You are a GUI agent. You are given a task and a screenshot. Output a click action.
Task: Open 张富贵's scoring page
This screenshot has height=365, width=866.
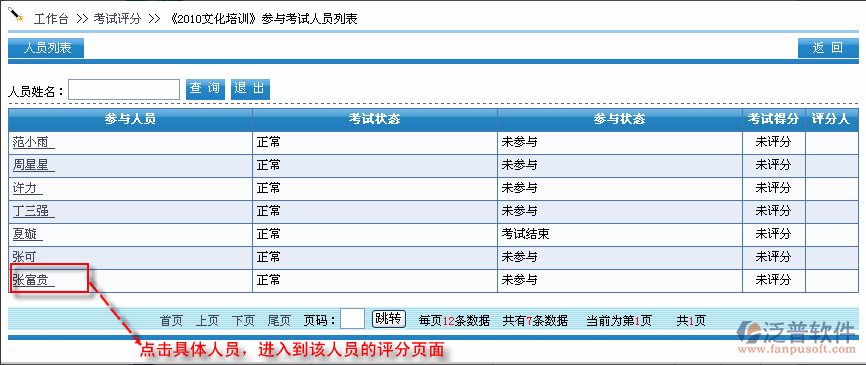[x=33, y=281]
